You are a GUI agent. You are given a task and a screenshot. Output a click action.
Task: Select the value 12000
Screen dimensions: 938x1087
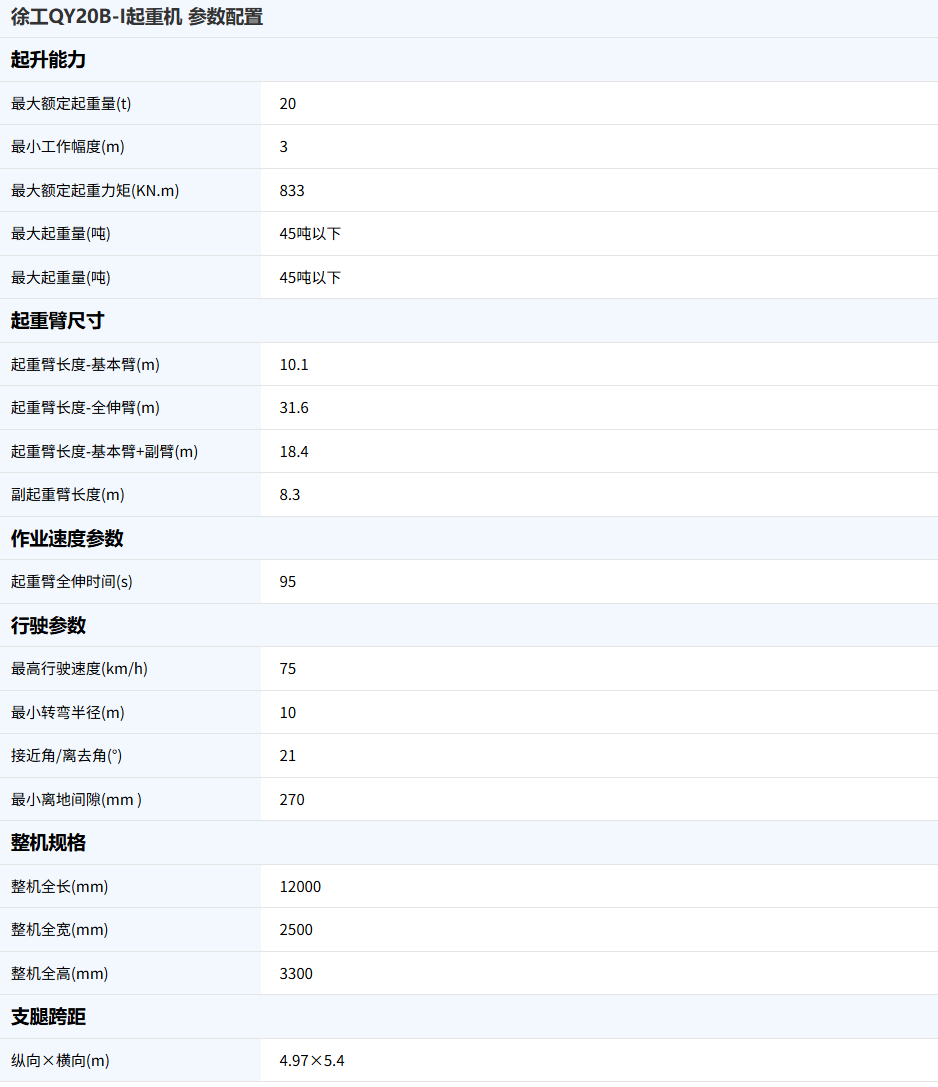(300, 887)
